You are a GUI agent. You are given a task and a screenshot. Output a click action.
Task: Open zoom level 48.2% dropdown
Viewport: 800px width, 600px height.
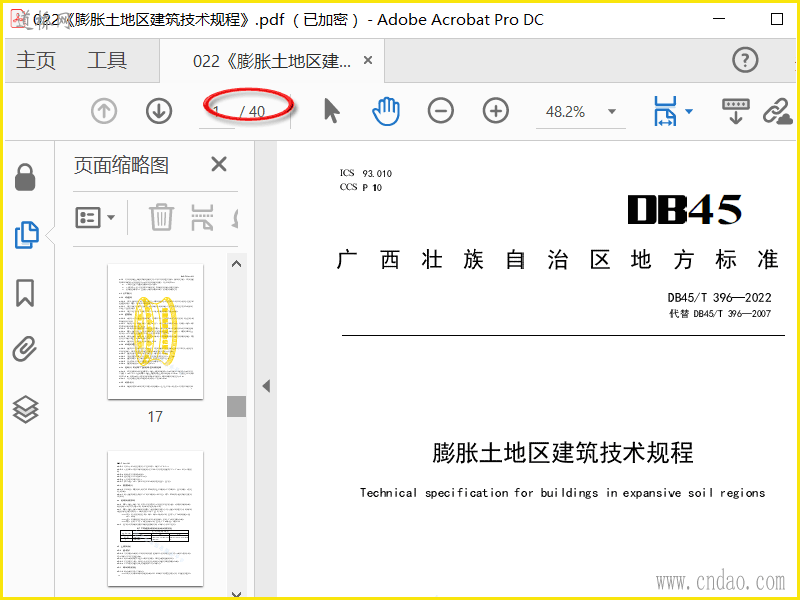click(x=612, y=111)
